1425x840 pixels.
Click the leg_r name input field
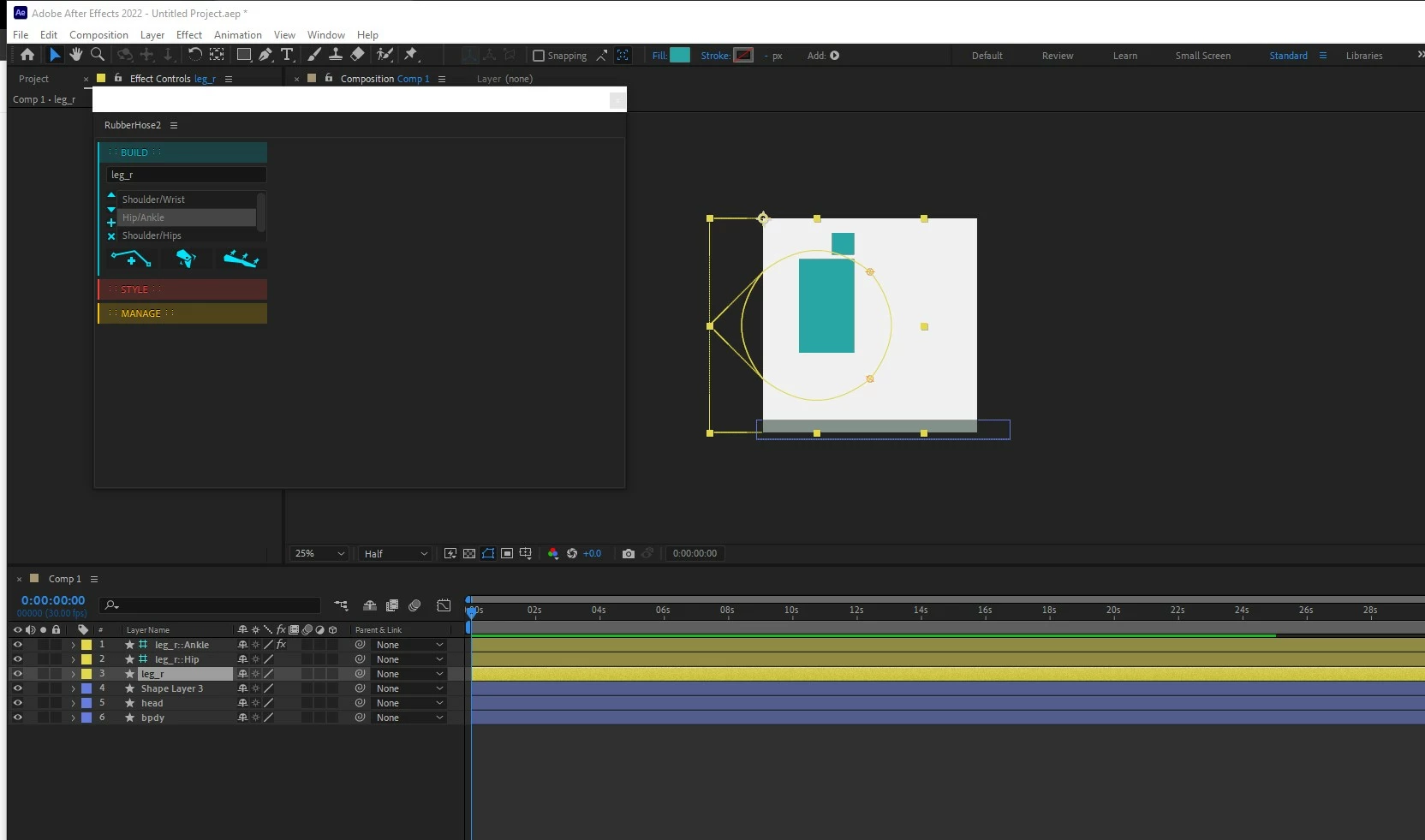pos(186,175)
